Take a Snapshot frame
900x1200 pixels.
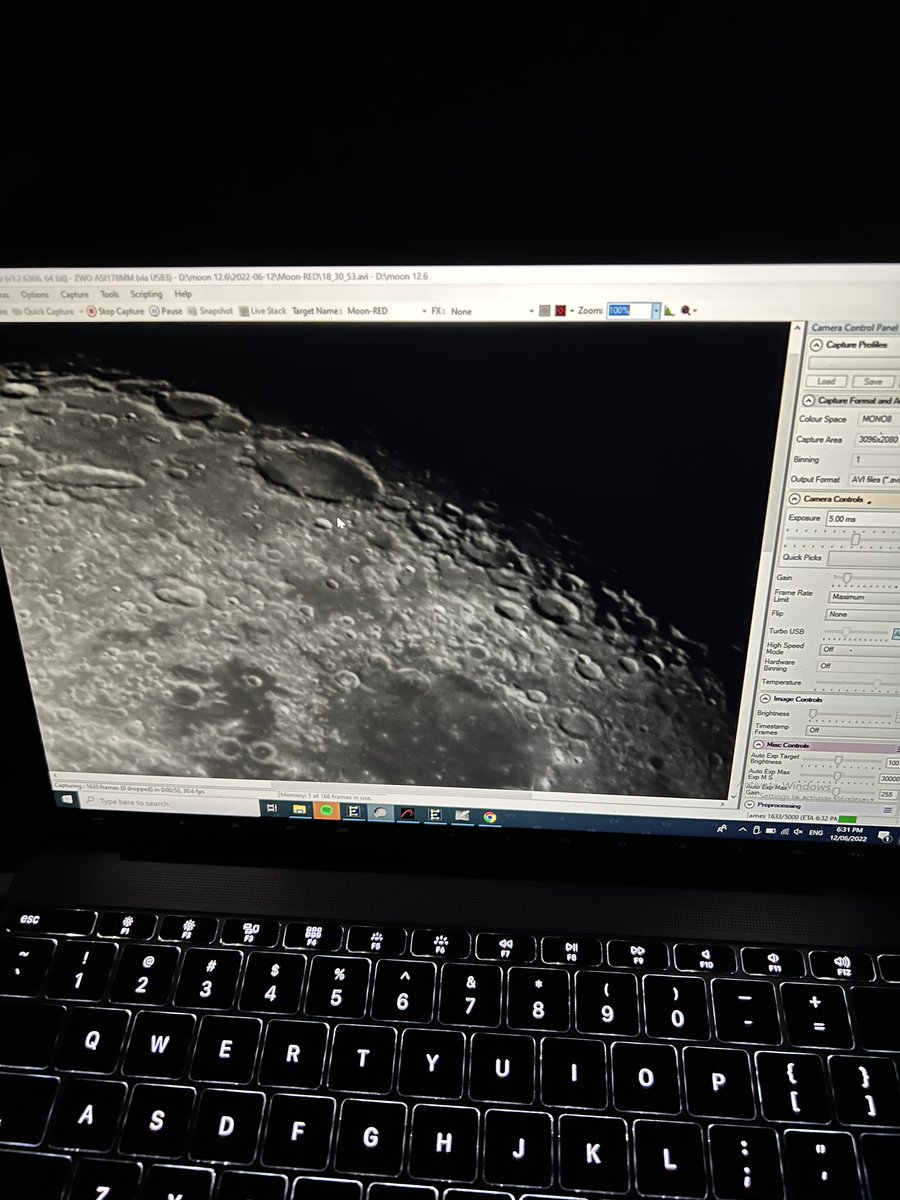210,311
